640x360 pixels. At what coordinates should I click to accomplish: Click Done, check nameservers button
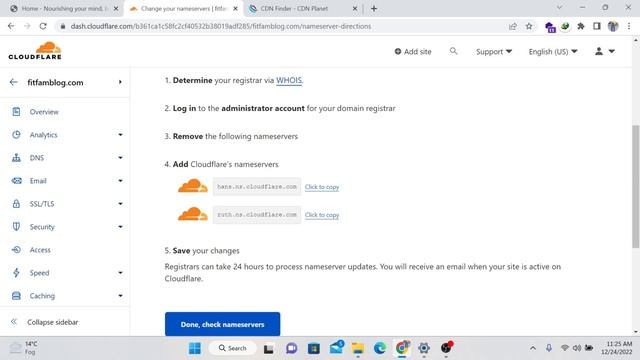pyautogui.click(x=222, y=324)
